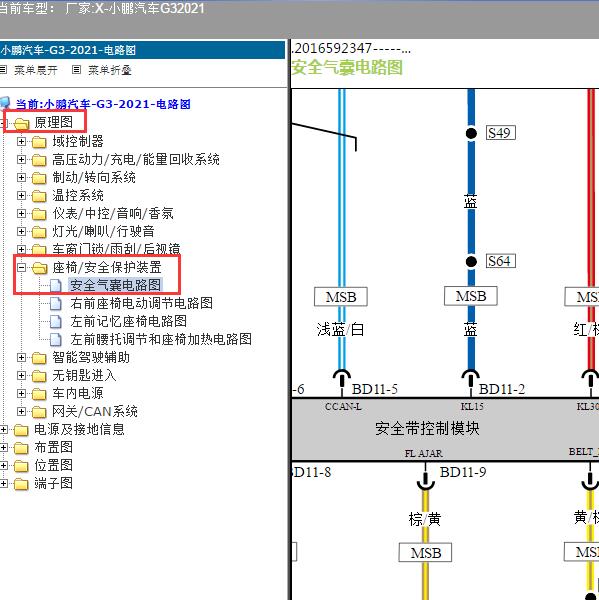Click open folder icon beside 座椅/安全保护装置

click(x=39, y=268)
